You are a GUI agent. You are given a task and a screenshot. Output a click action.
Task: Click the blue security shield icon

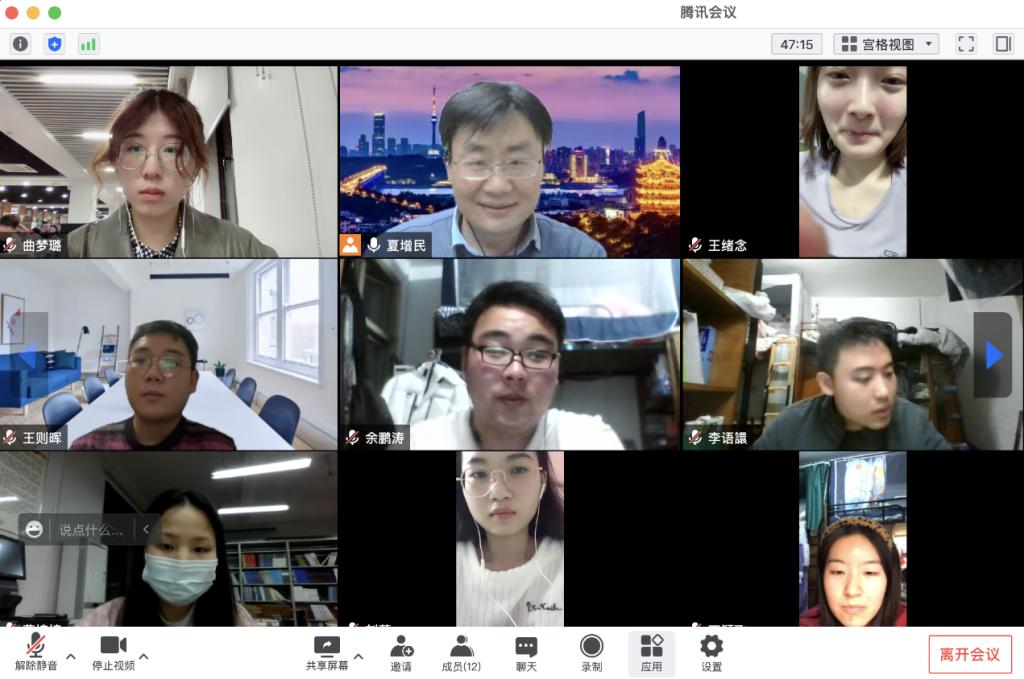tap(54, 44)
